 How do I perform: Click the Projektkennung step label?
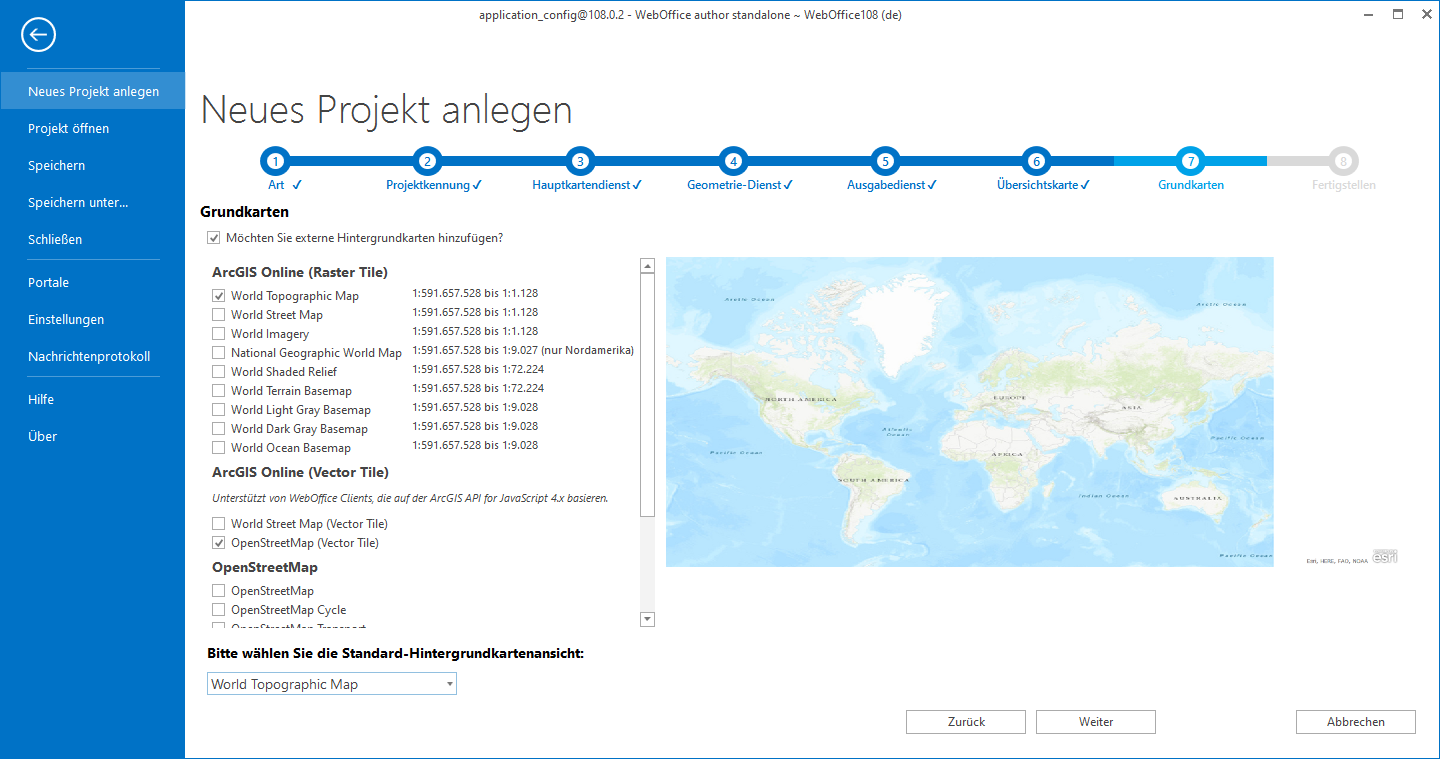pyautogui.click(x=428, y=185)
